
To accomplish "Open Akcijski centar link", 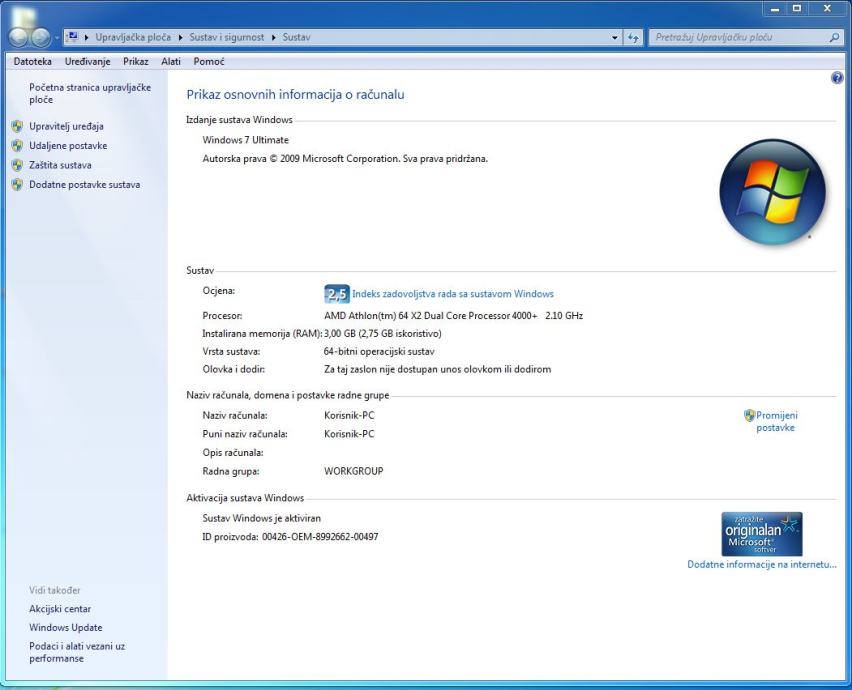I will 60,609.
